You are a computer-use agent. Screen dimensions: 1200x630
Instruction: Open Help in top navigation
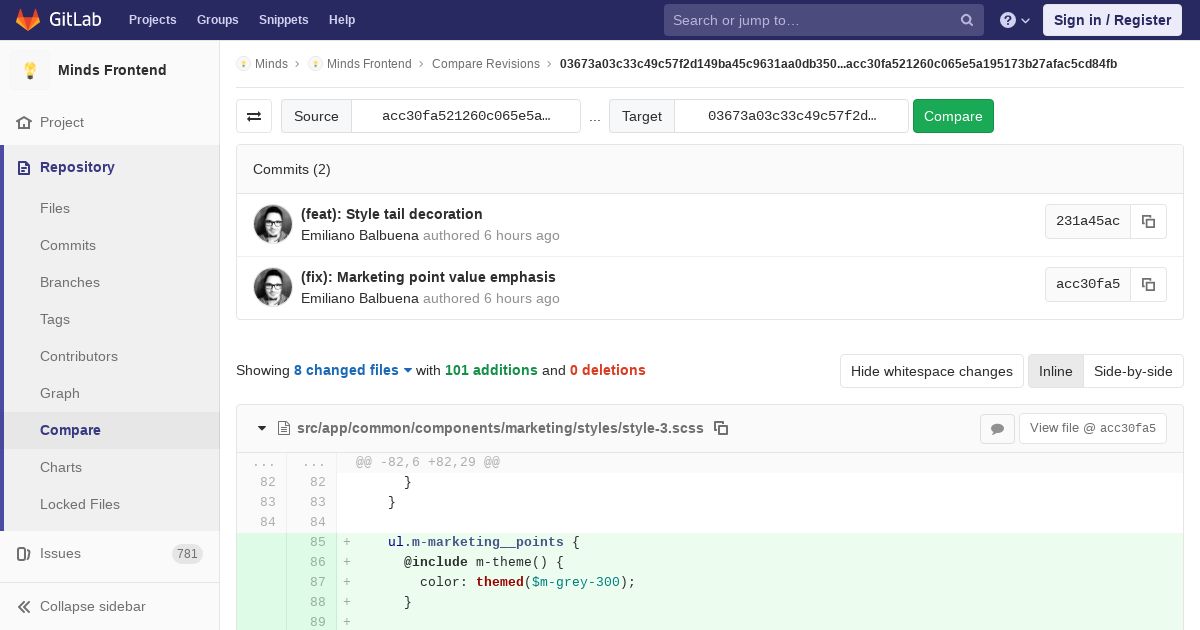click(342, 20)
